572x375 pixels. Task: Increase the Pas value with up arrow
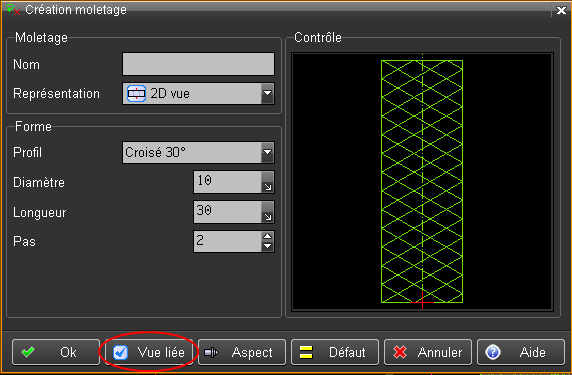(x=268, y=236)
